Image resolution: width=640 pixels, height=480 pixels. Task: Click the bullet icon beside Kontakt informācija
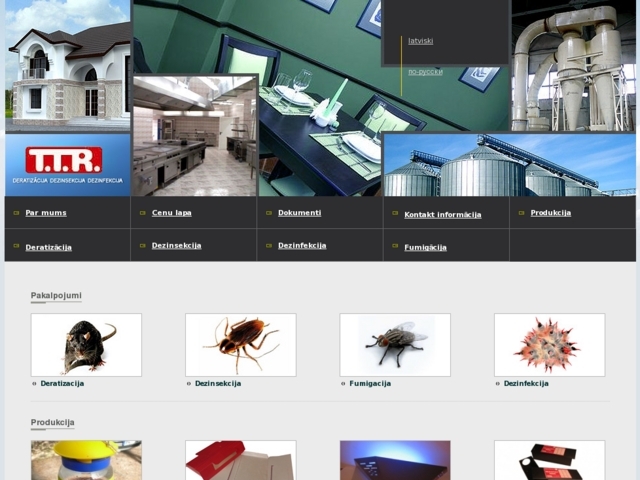395,213
